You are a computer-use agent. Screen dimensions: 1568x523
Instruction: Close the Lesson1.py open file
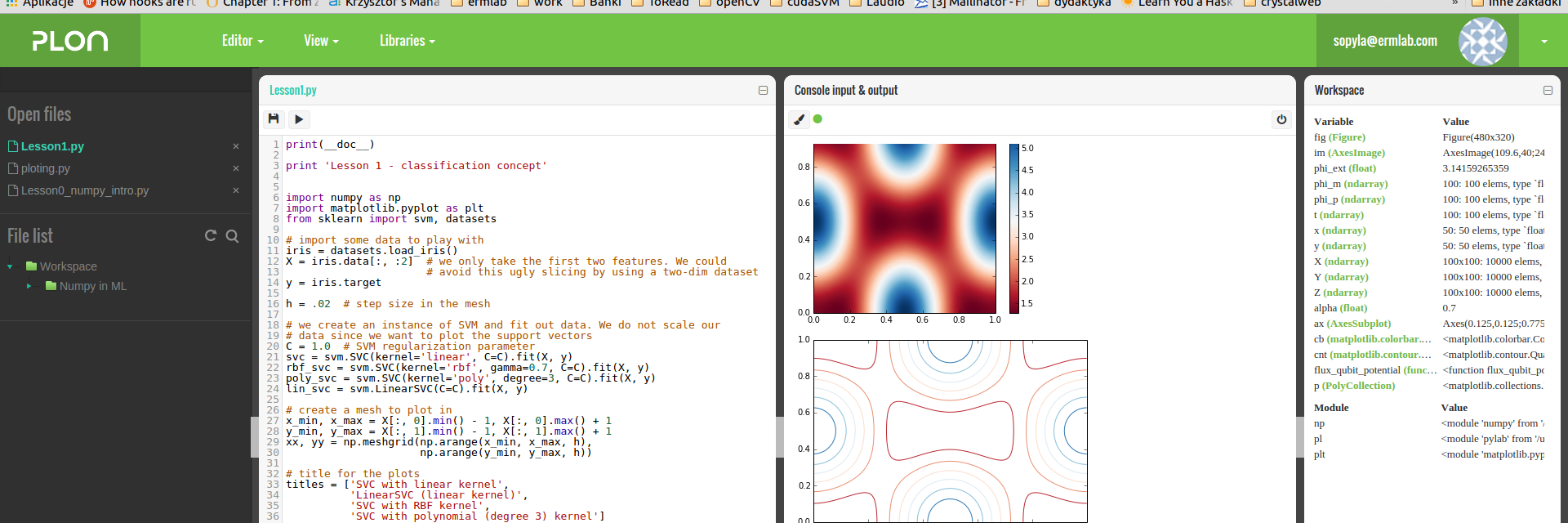pos(236,146)
